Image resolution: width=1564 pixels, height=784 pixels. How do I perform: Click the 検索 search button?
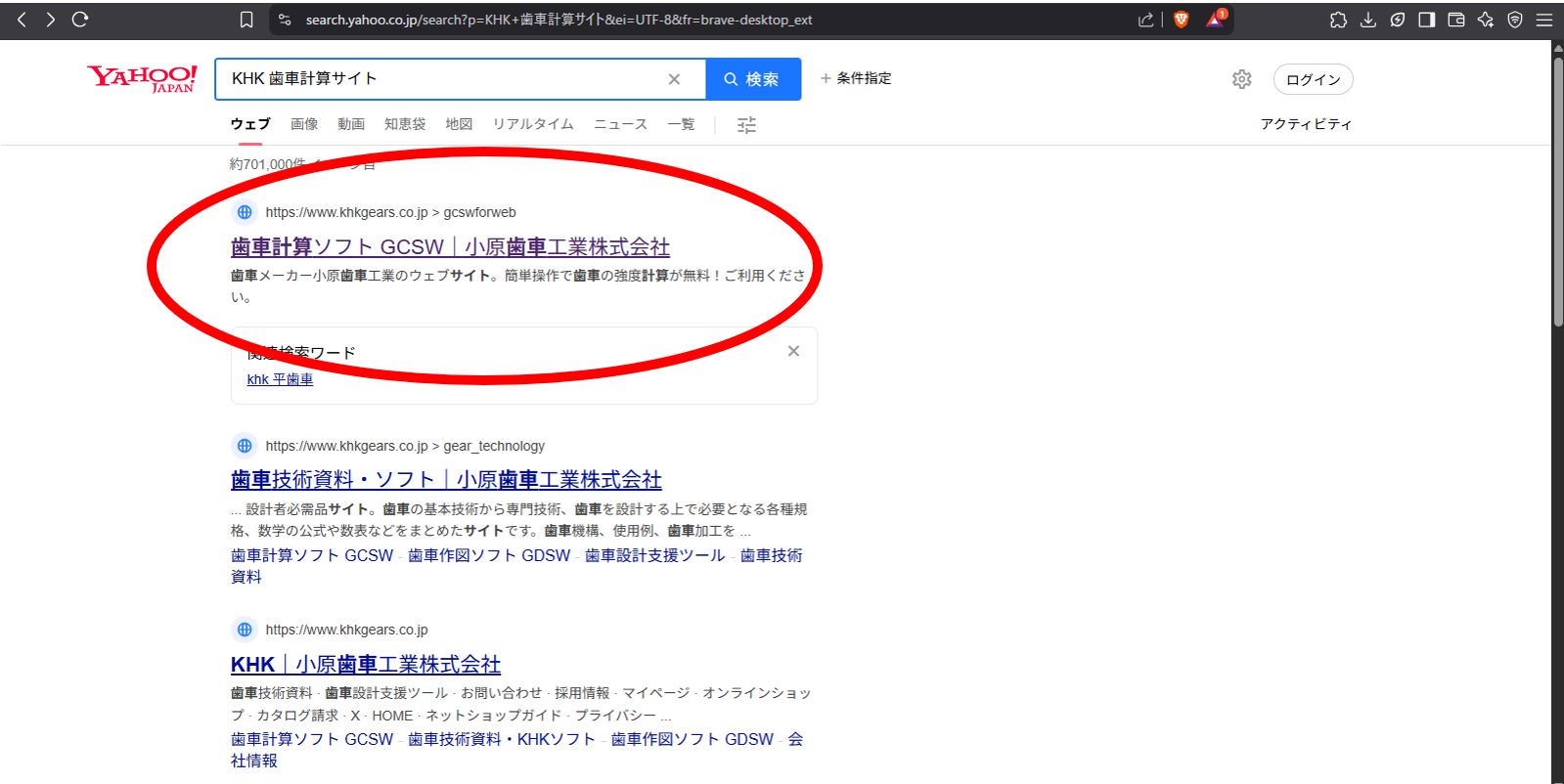click(x=752, y=79)
